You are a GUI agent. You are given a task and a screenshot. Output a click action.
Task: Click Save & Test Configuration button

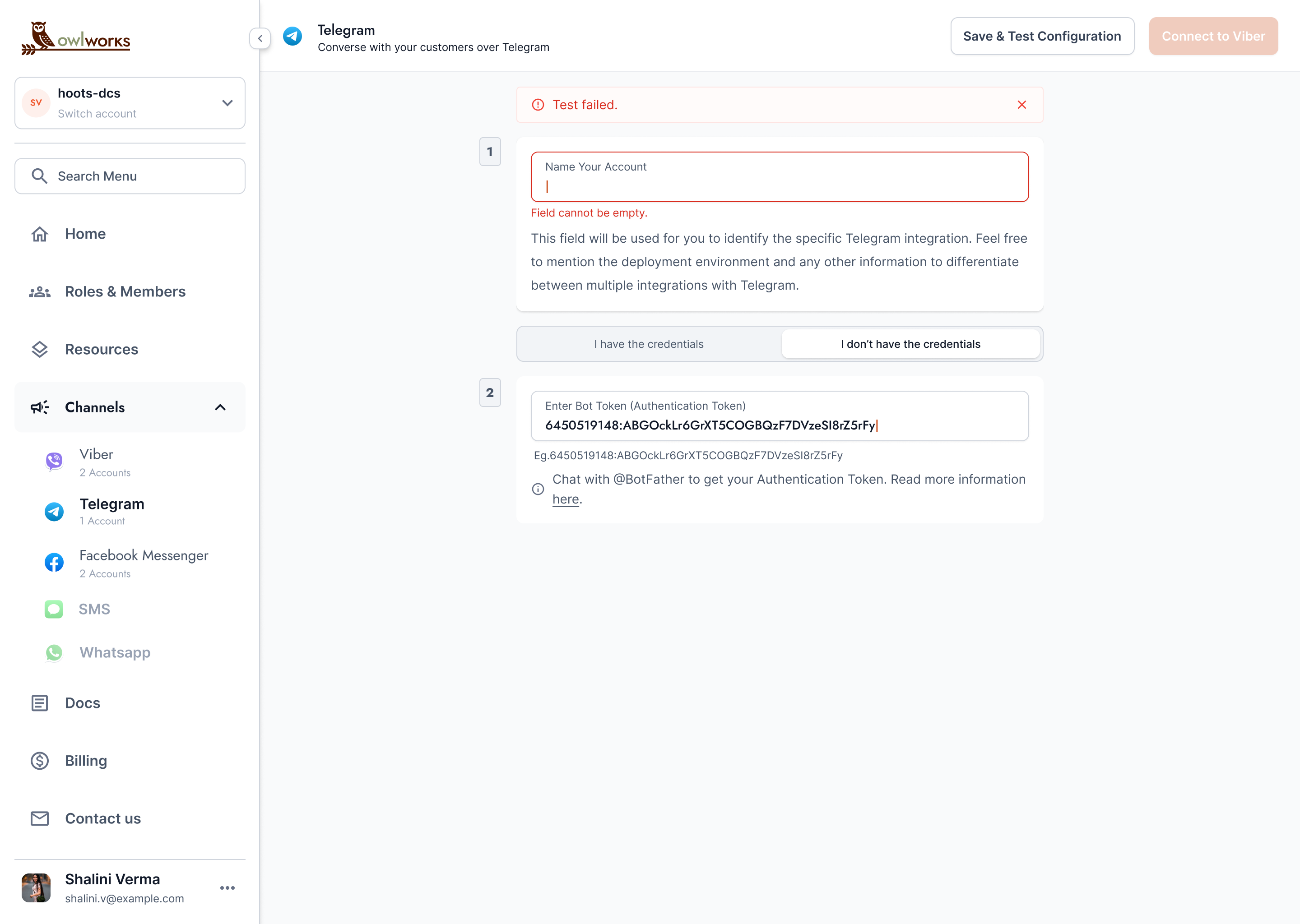[x=1042, y=37]
